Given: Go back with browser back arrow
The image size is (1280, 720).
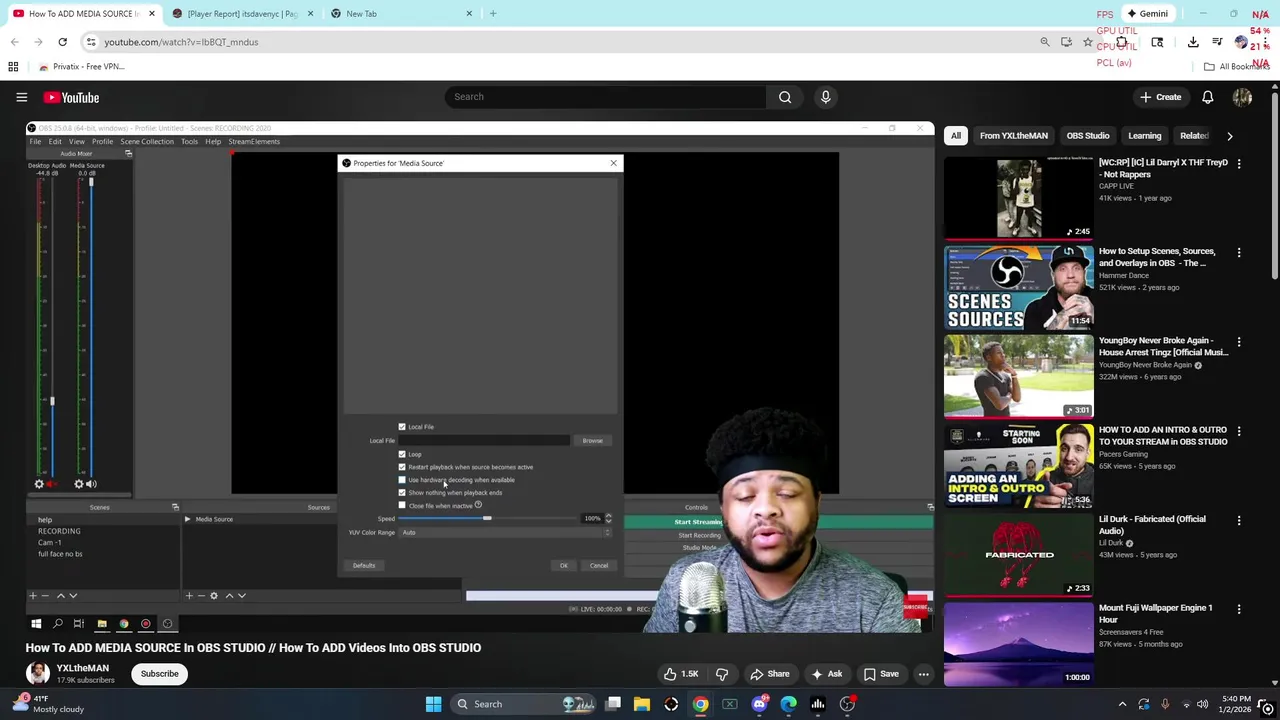Looking at the screenshot, I should [x=14, y=42].
